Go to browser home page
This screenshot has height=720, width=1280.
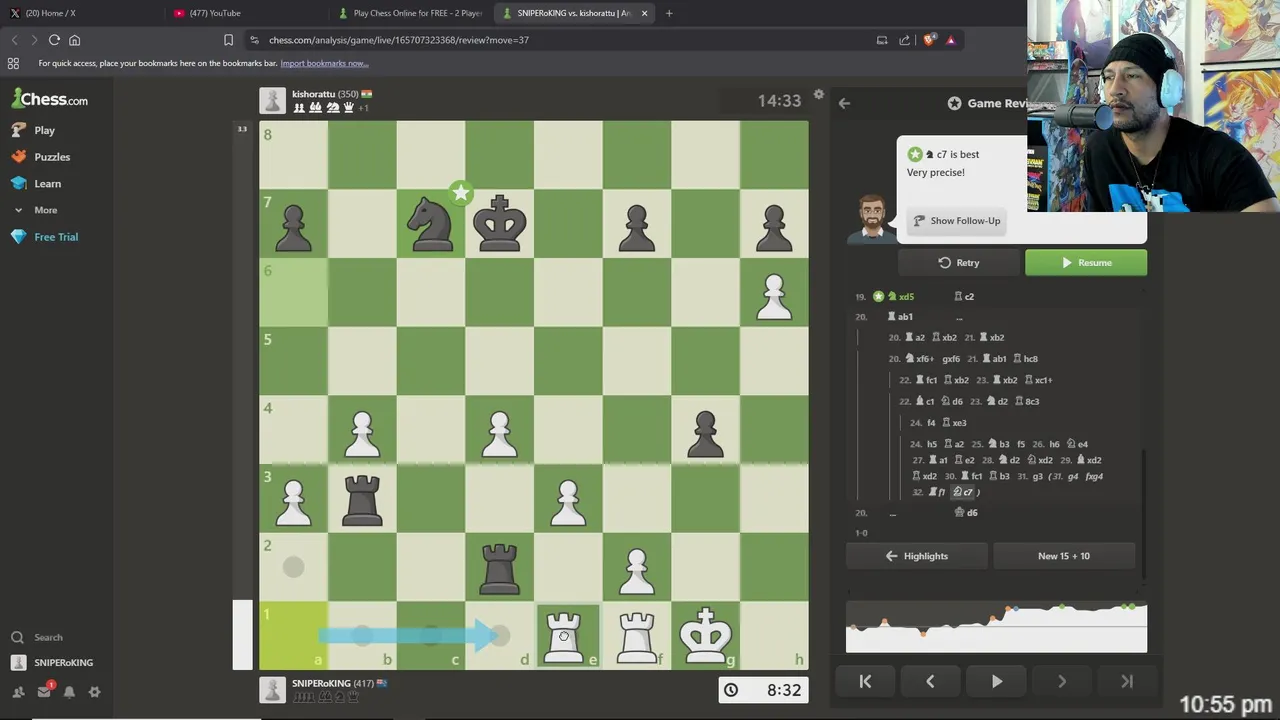74,40
